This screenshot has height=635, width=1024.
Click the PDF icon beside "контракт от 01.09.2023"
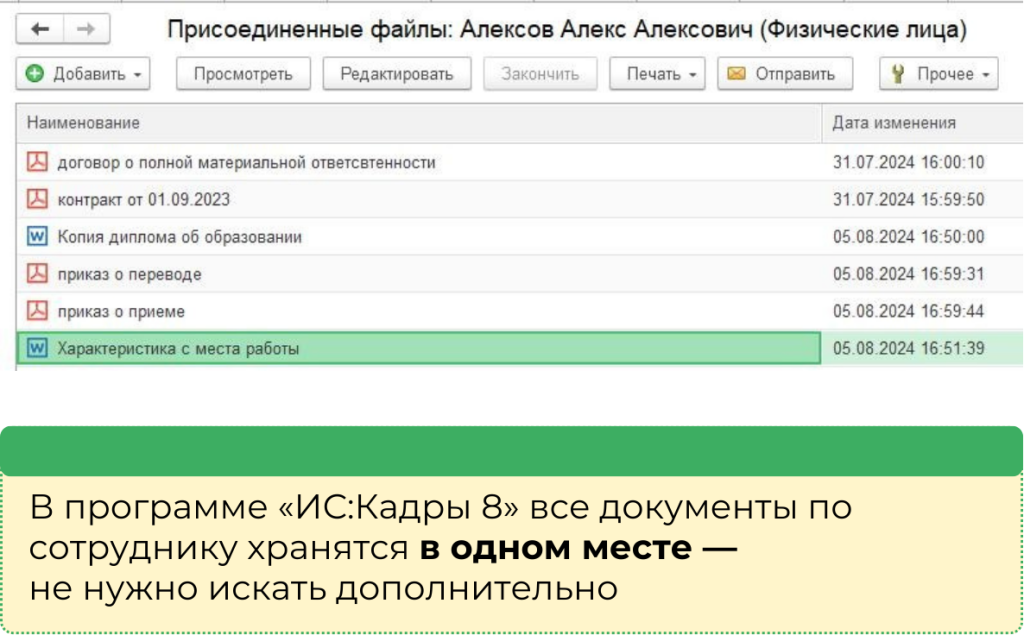36,198
